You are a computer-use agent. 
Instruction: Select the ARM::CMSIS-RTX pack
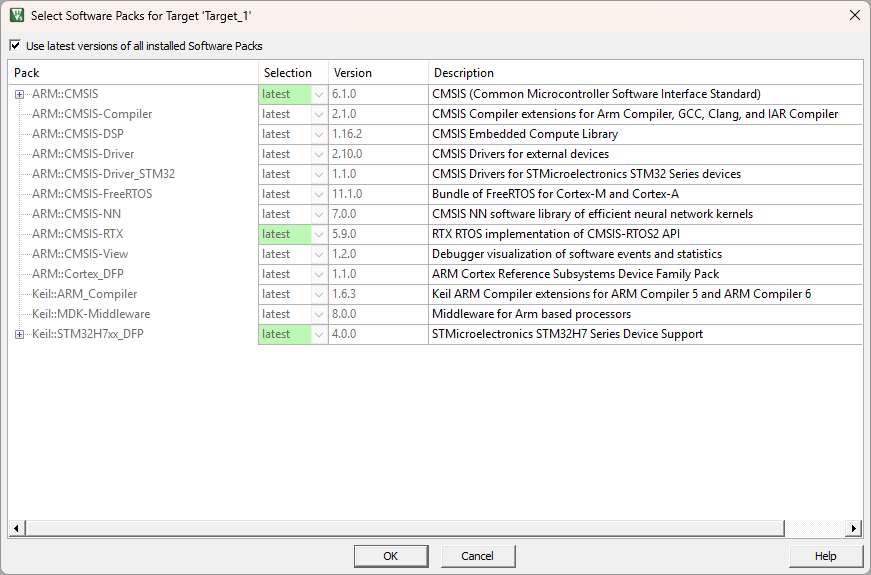[x=77, y=234]
